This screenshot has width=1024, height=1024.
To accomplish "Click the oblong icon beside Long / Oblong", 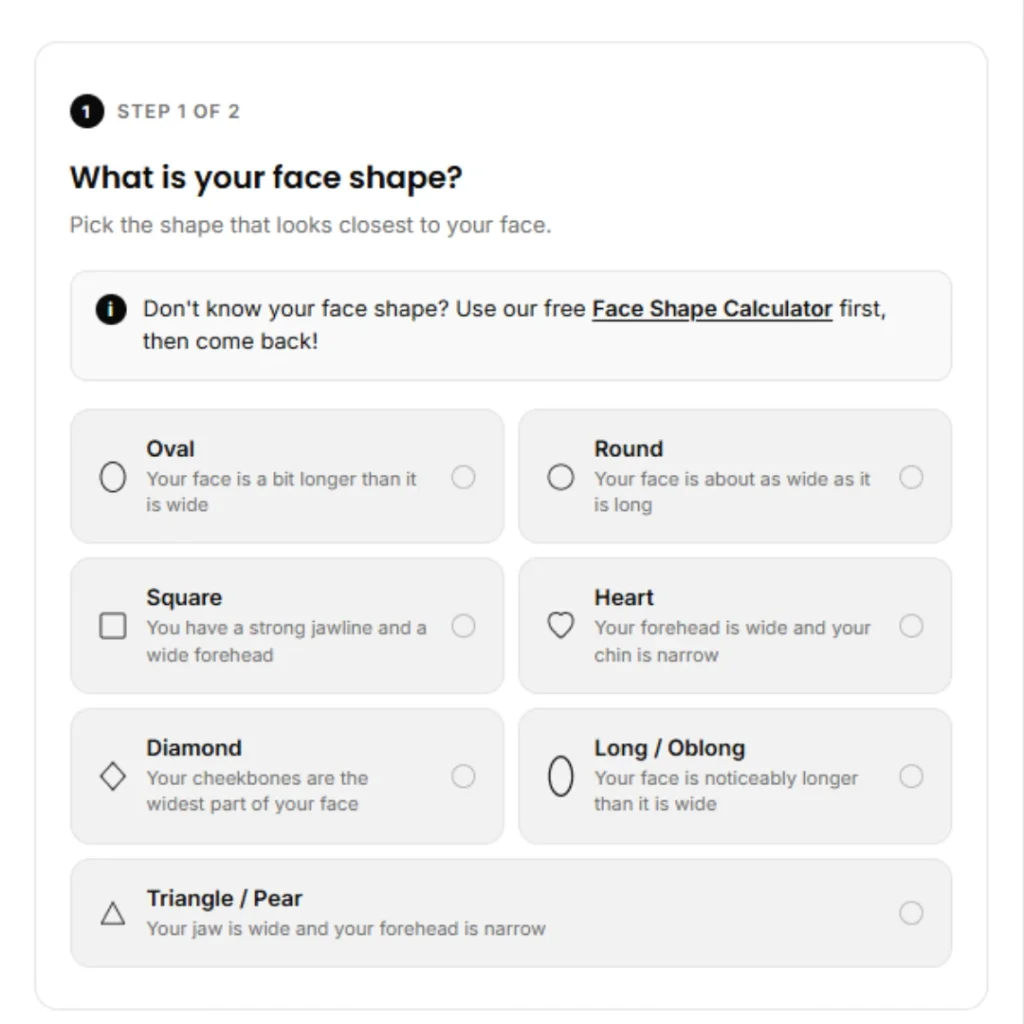I will 560,776.
